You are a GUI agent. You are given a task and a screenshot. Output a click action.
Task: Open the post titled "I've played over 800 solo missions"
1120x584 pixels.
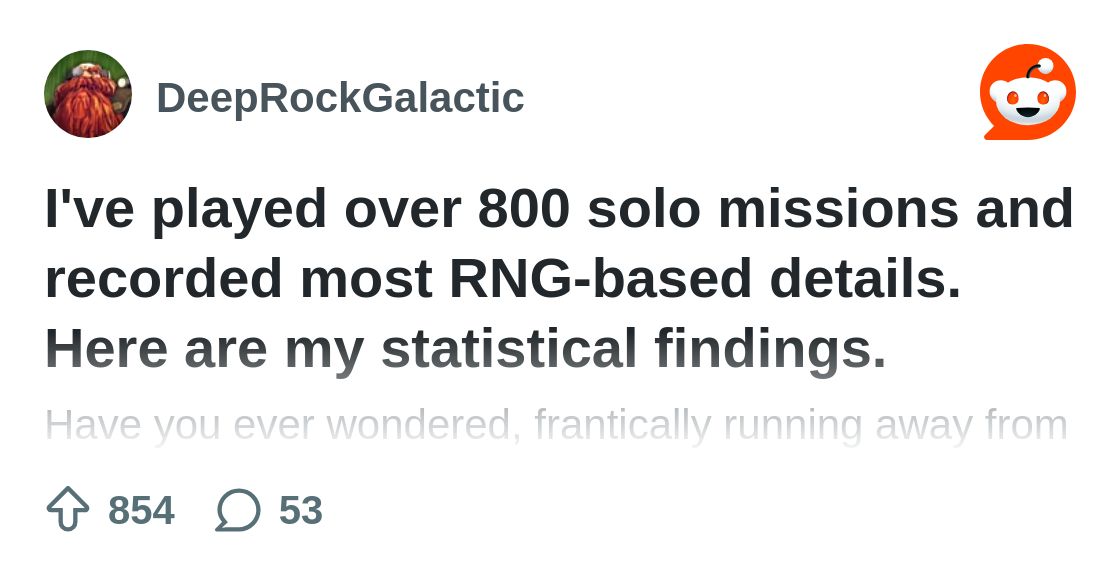click(559, 278)
